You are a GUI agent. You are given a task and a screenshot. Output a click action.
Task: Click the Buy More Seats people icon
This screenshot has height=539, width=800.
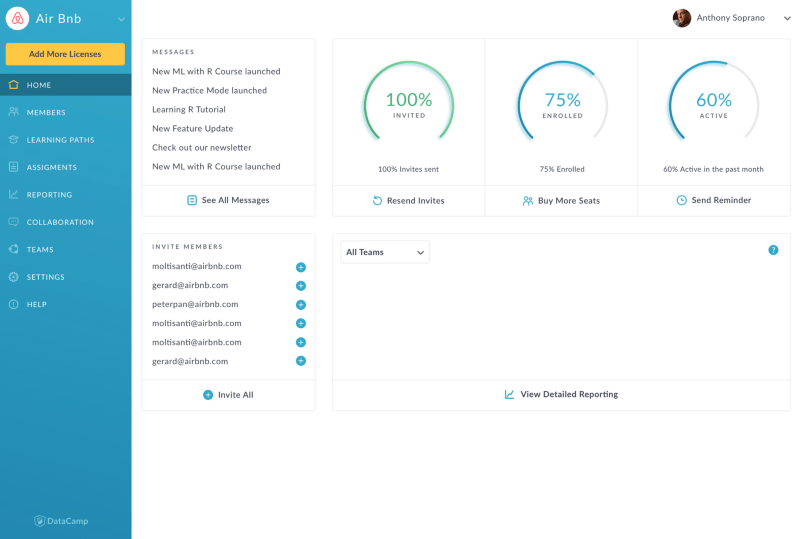pyautogui.click(x=528, y=201)
